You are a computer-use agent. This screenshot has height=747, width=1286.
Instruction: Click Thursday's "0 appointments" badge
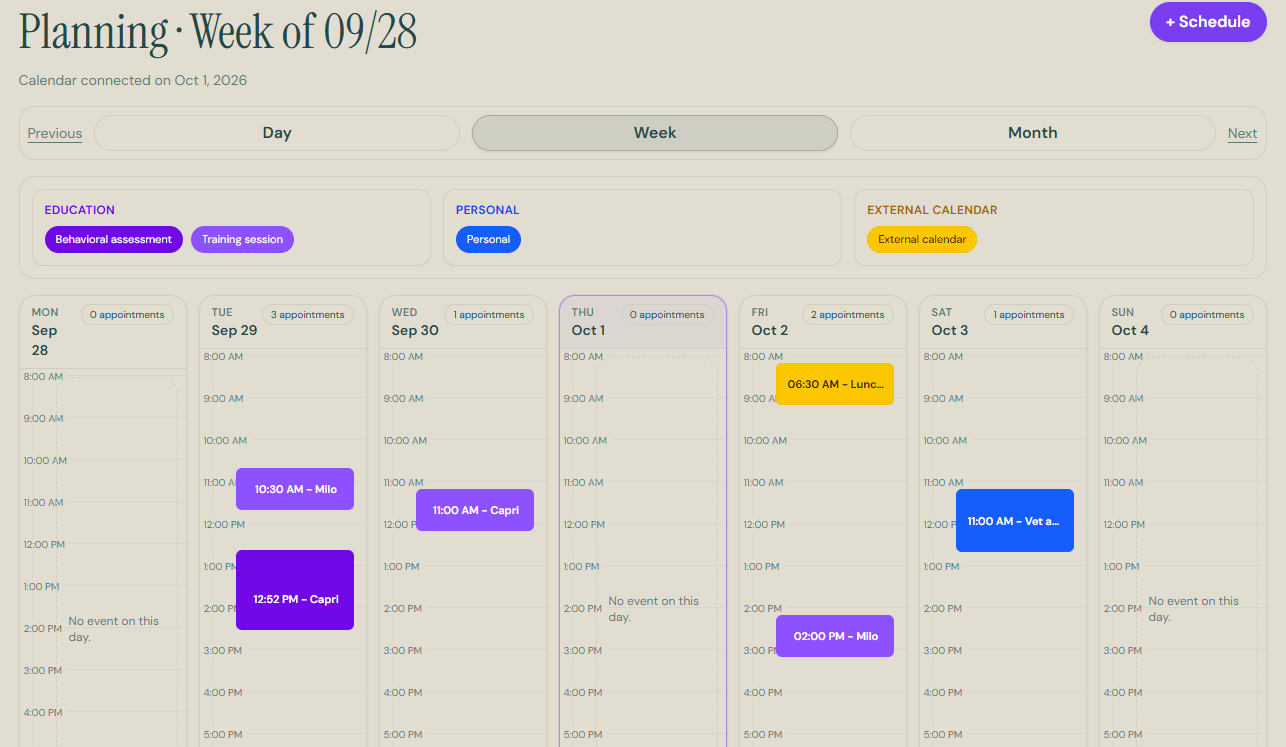[667, 315]
